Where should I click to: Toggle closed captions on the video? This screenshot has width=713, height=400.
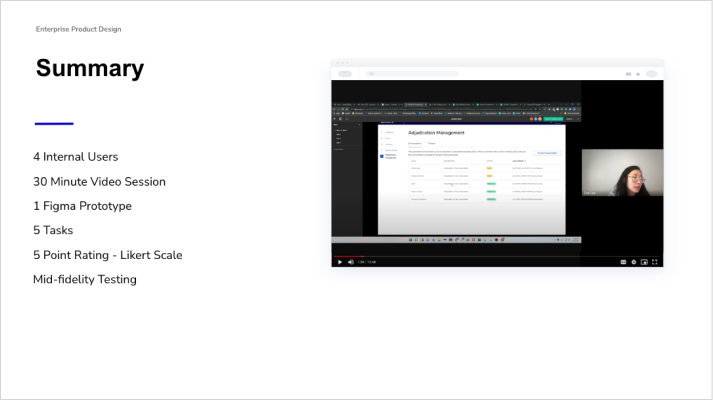tap(623, 262)
